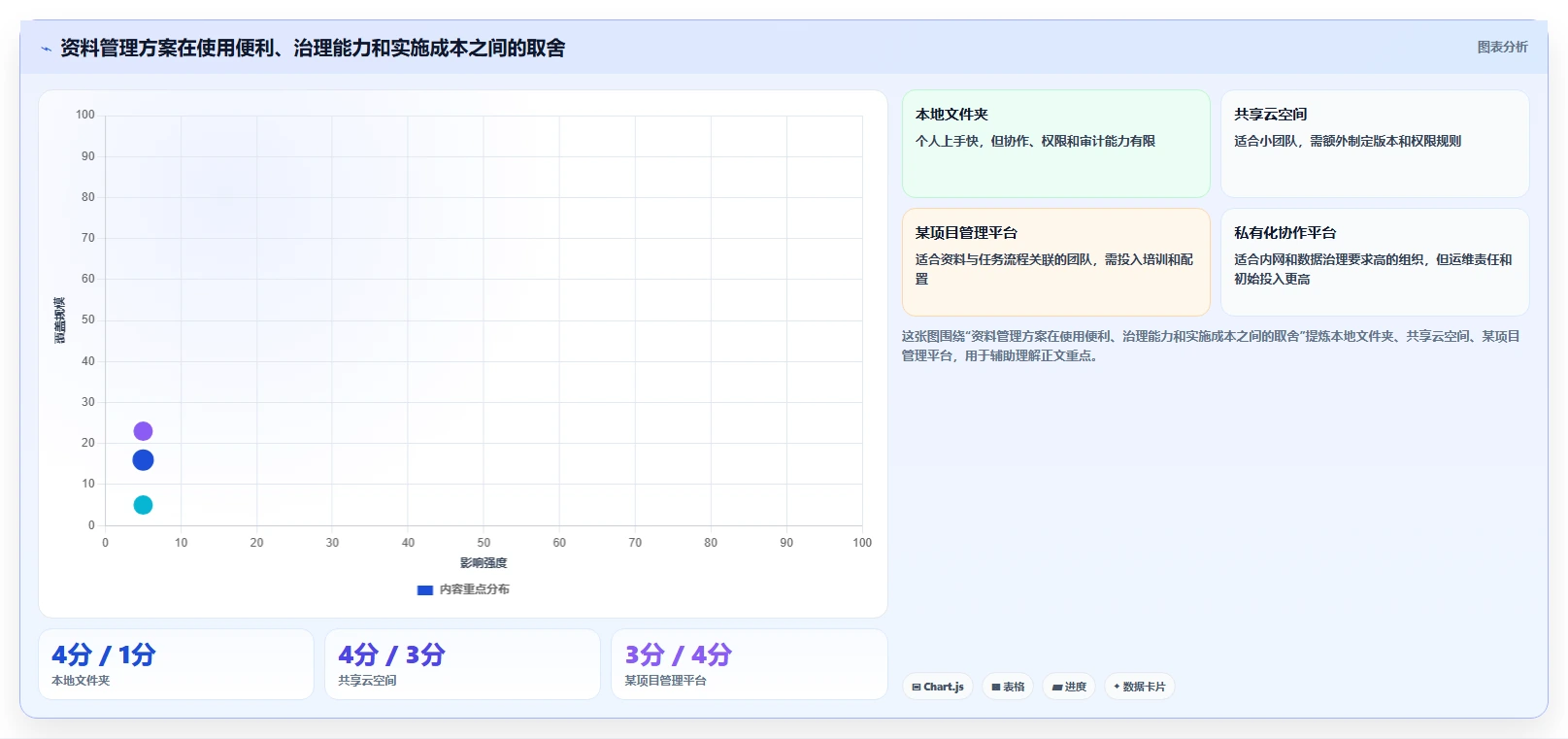Open the 本地文件夹 card
This screenshot has width=1568, height=739.
tap(1055, 144)
